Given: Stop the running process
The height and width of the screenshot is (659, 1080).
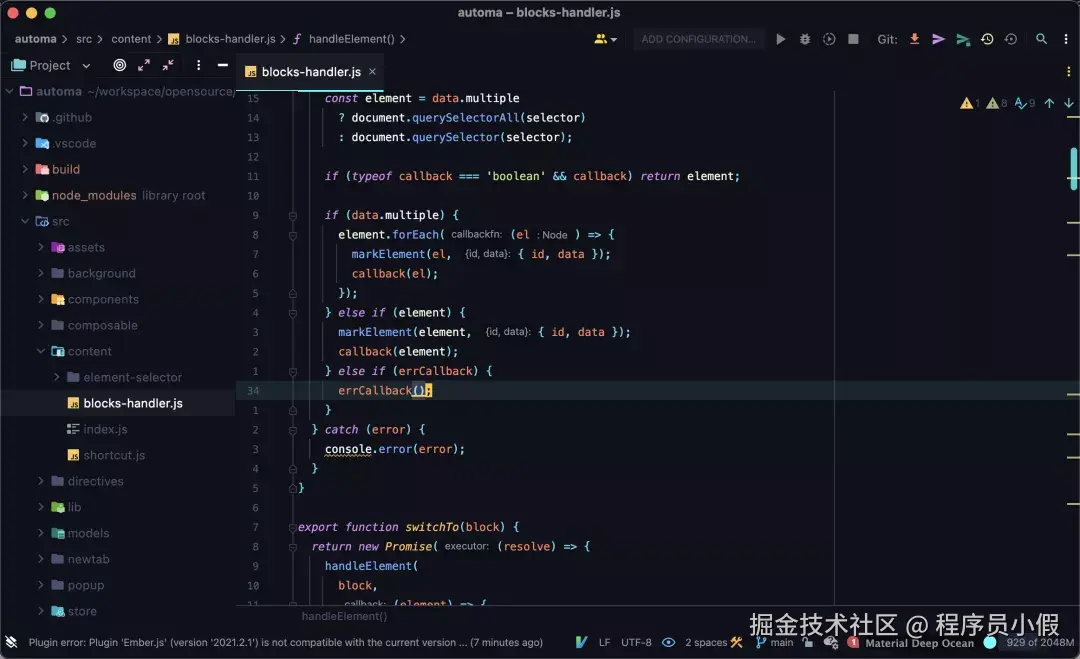Looking at the screenshot, I should [853, 39].
